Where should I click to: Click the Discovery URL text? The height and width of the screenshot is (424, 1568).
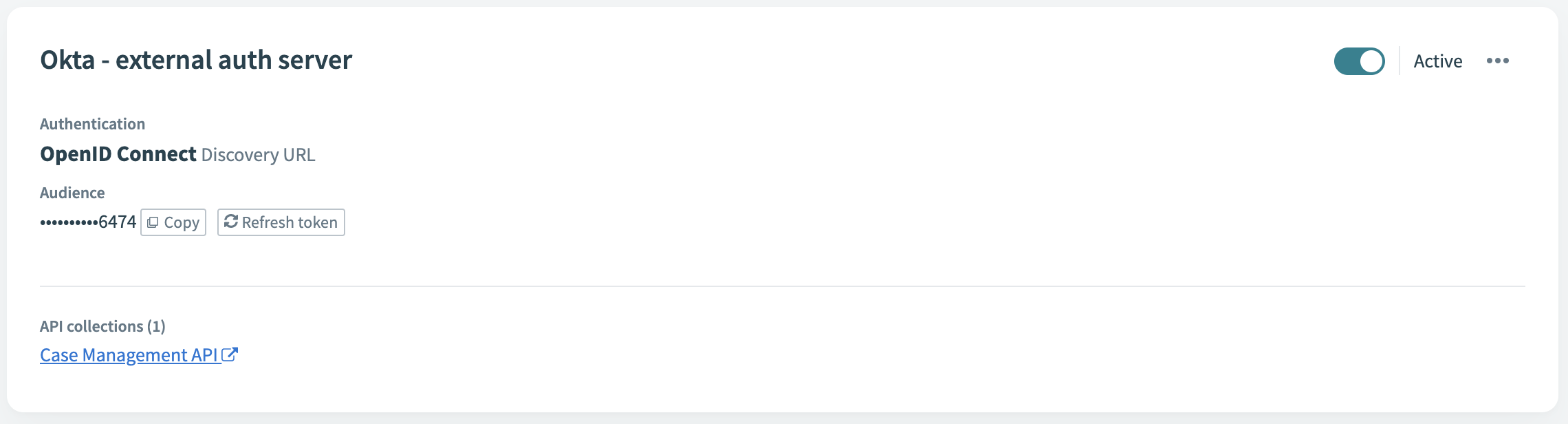click(x=258, y=155)
